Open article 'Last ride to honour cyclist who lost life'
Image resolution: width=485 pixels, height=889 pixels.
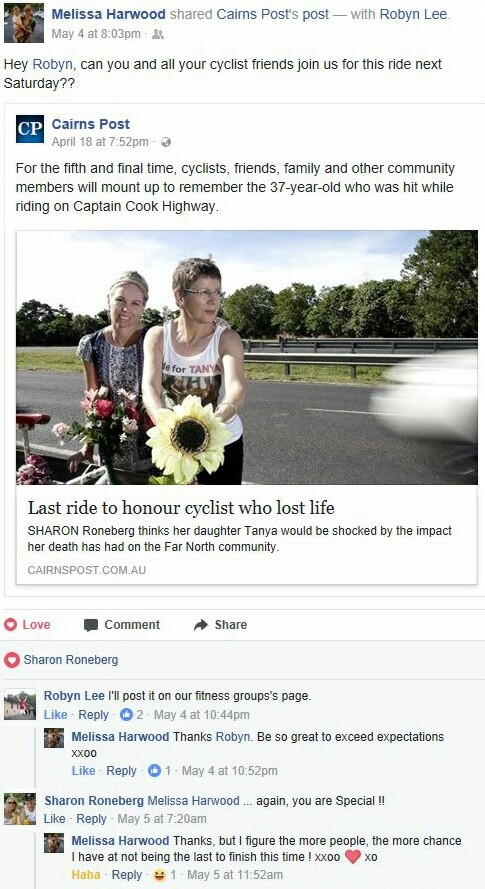click(181, 507)
